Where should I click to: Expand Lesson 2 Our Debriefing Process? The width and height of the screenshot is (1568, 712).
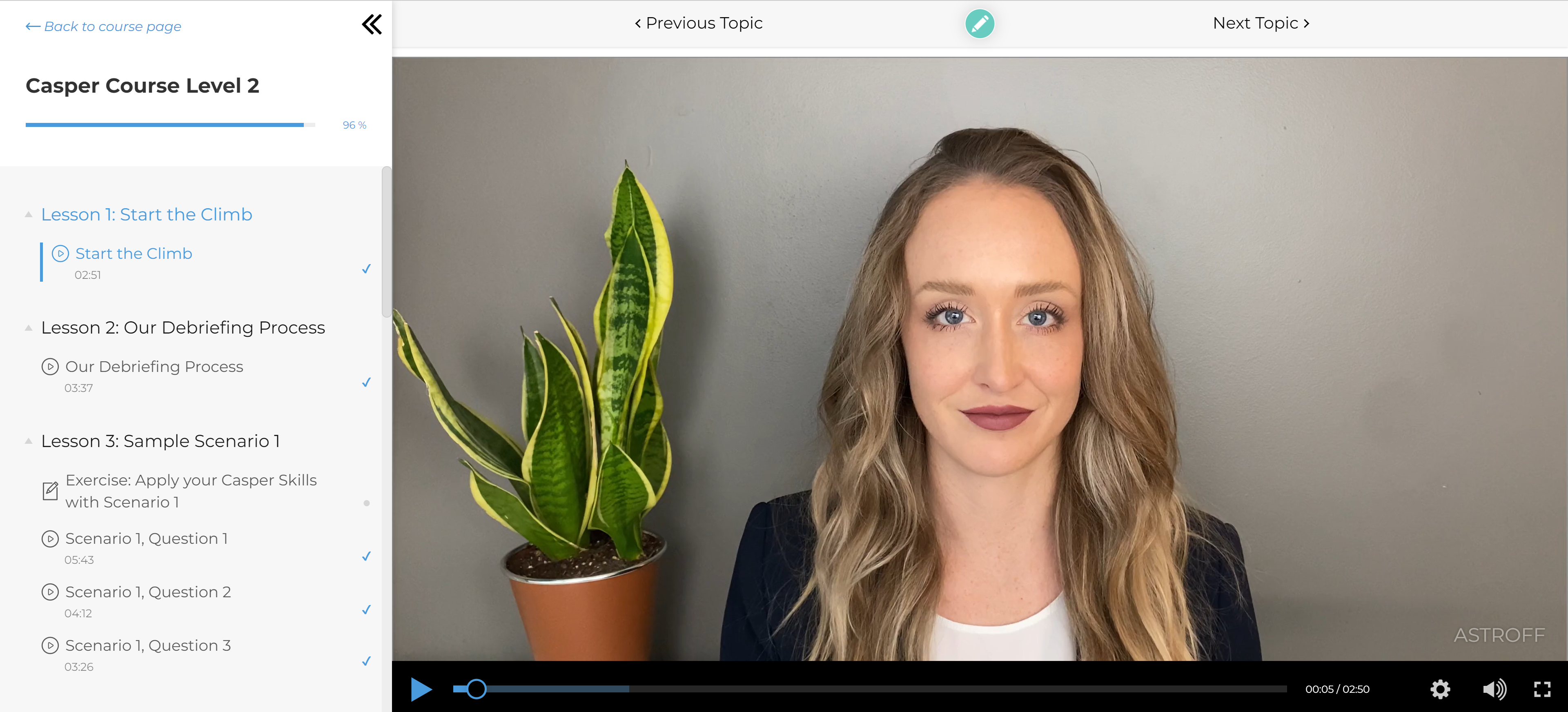27,327
